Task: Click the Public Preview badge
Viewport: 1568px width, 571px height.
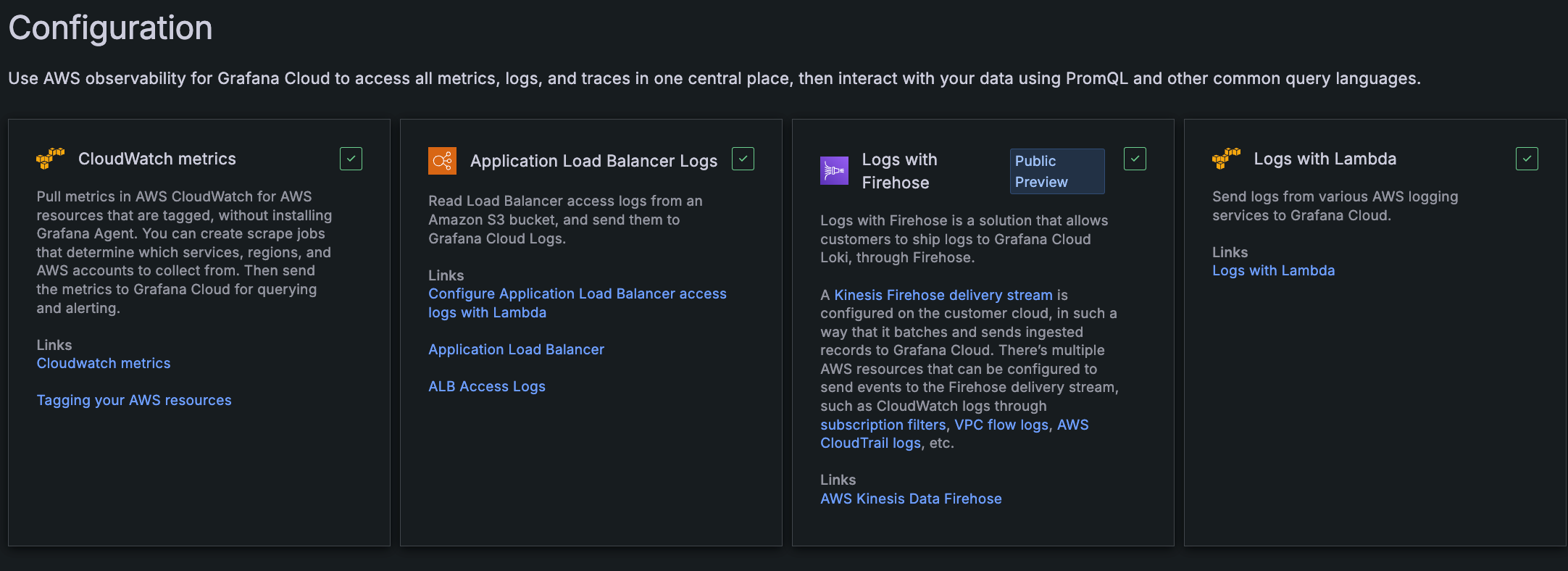Action: [1056, 171]
